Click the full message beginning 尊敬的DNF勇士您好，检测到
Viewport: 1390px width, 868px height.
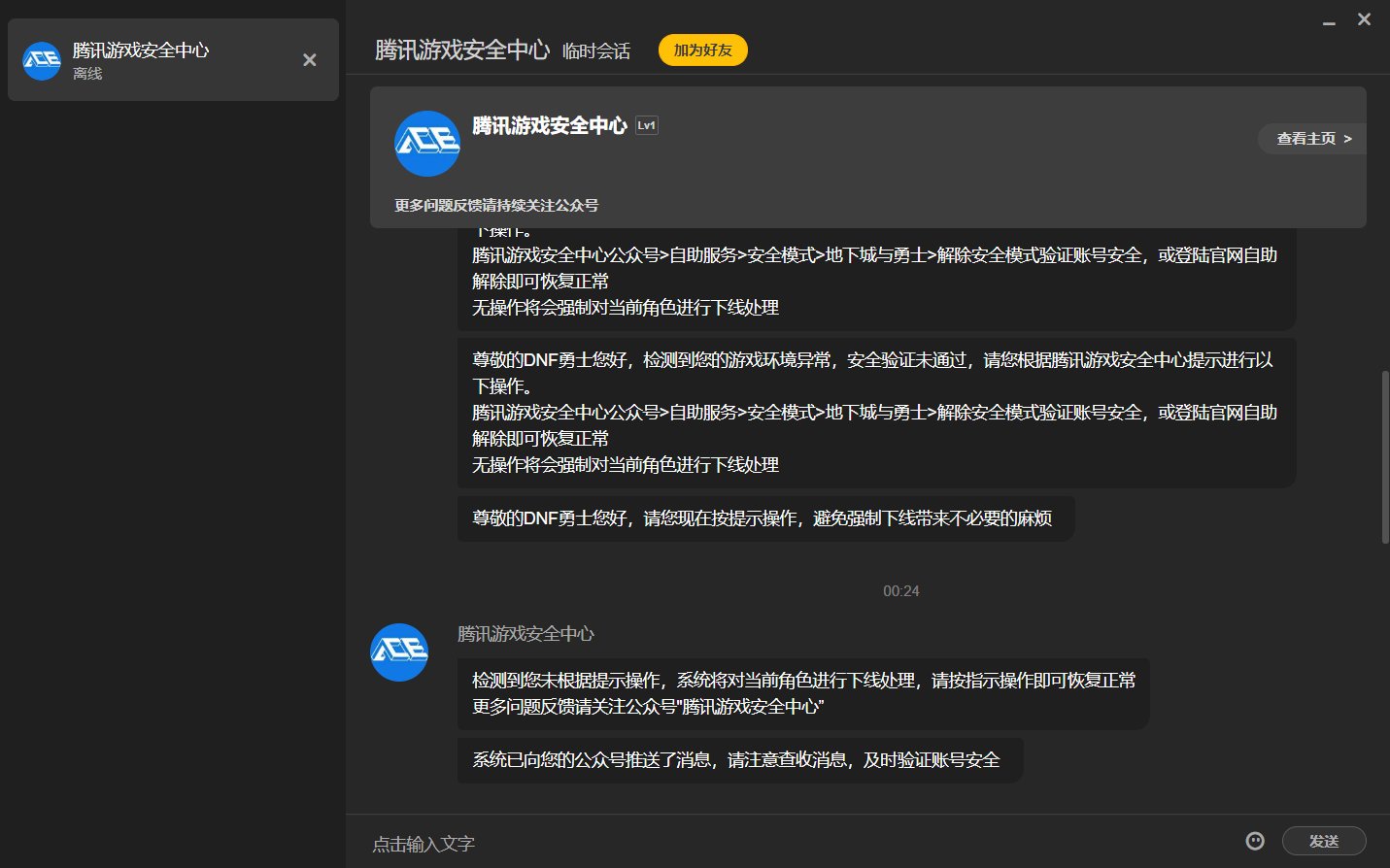[877, 413]
